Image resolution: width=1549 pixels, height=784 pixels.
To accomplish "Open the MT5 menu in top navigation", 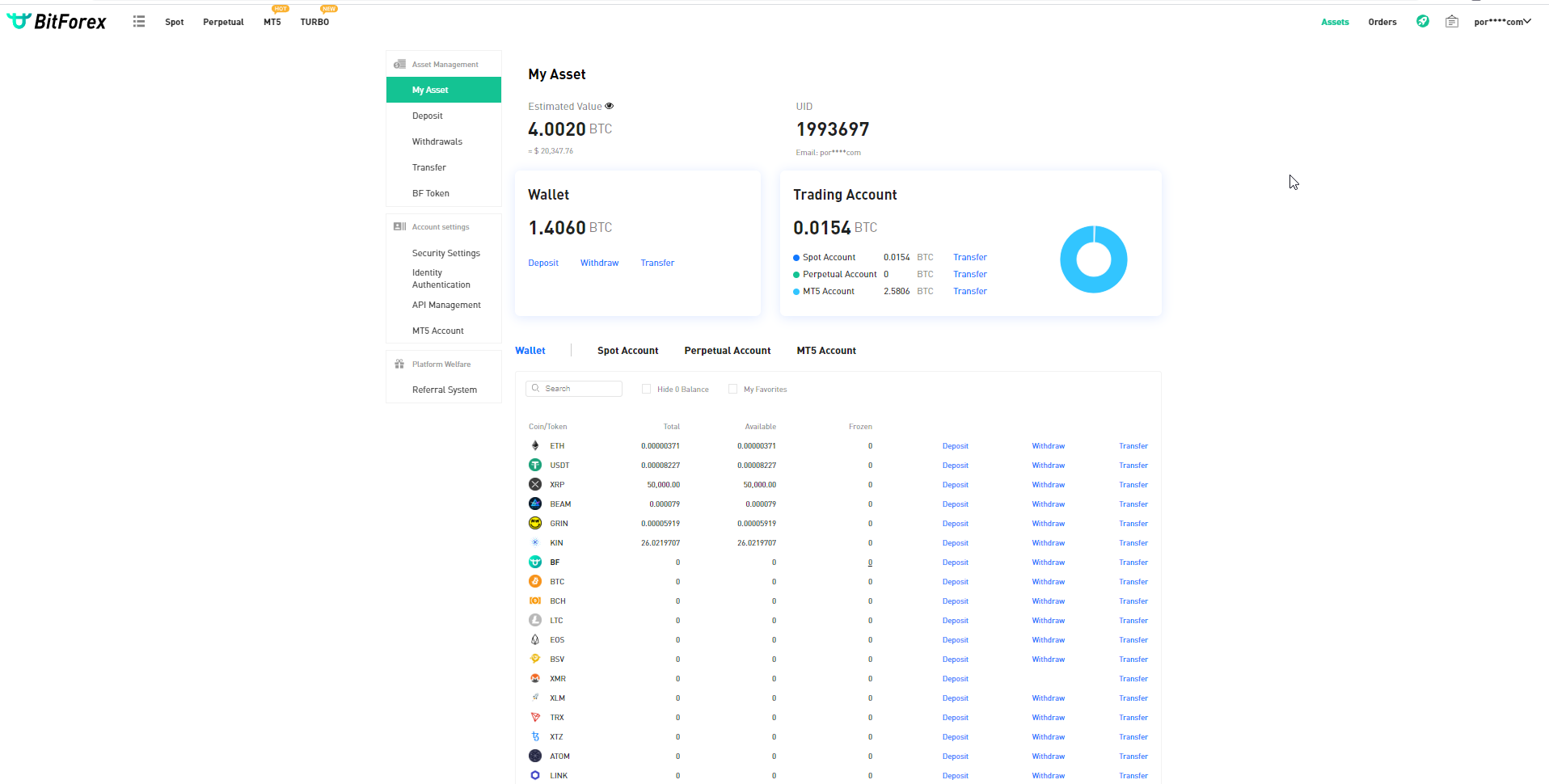I will pyautogui.click(x=272, y=22).
